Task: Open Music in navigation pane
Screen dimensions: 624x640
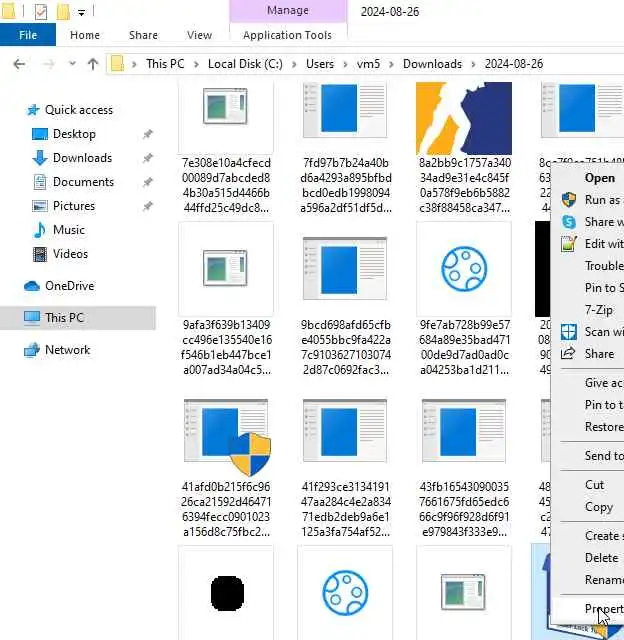Action: pyautogui.click(x=69, y=230)
